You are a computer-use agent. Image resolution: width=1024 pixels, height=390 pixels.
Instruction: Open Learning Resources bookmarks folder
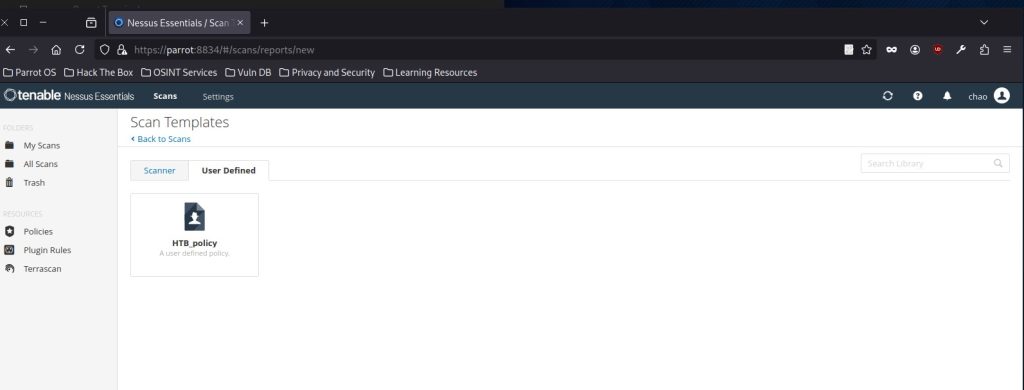tap(430, 73)
